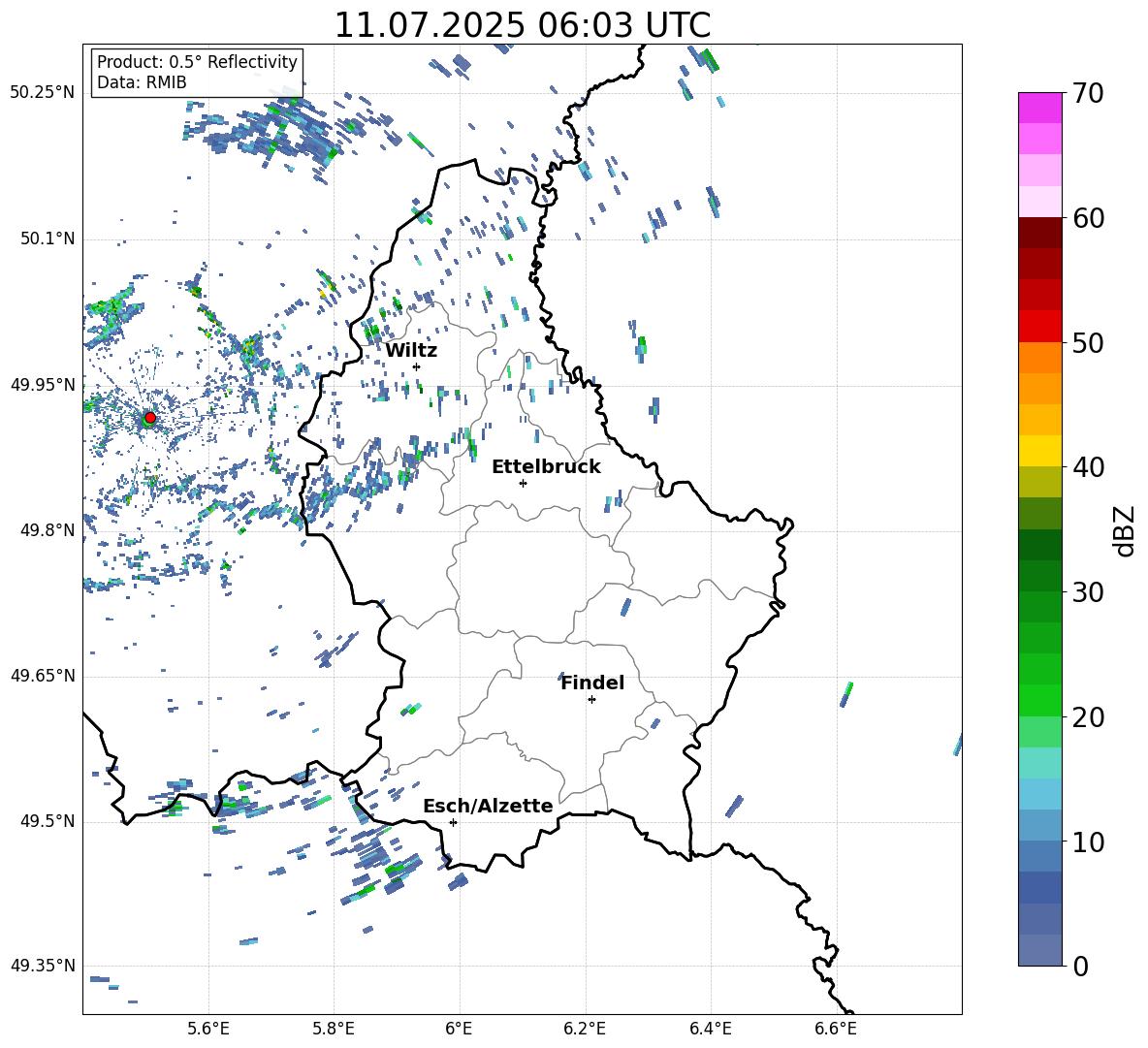The image size is (1148, 1048).
Task: Click the 10 tick on the colorbar
Action: pos(1088,842)
